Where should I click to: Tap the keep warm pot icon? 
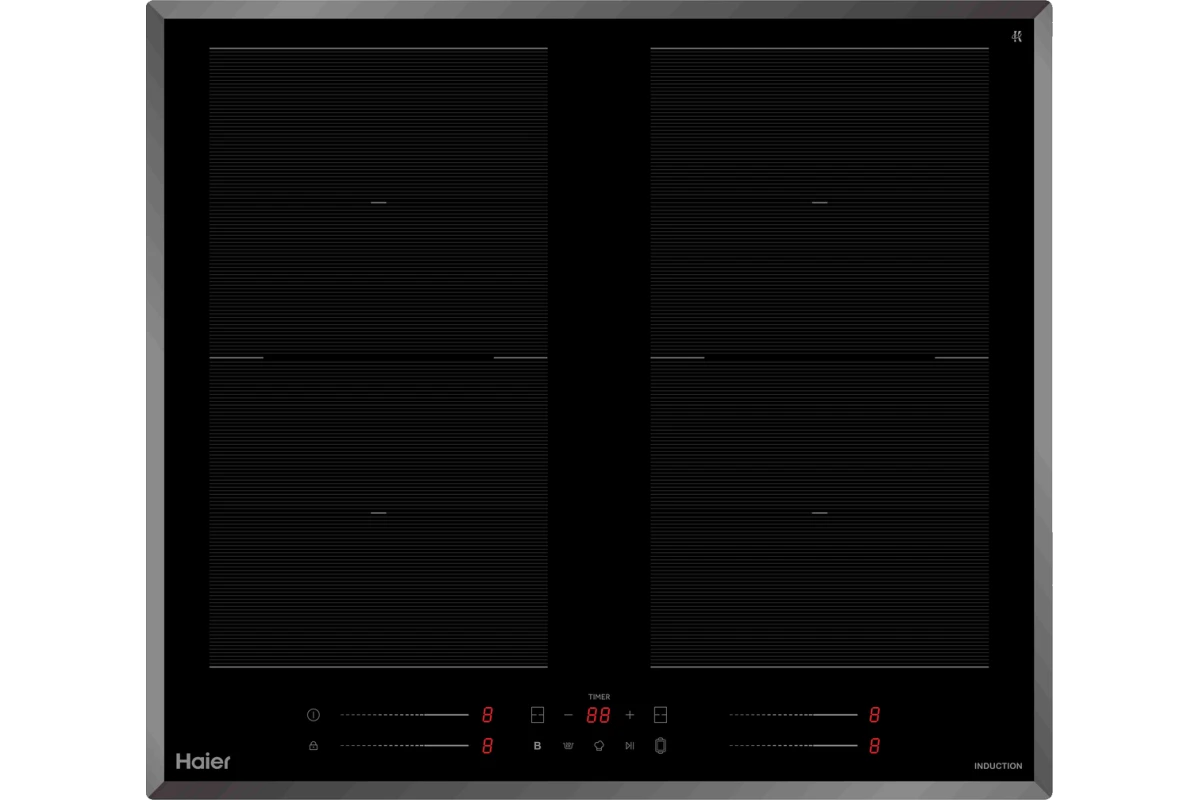point(568,745)
